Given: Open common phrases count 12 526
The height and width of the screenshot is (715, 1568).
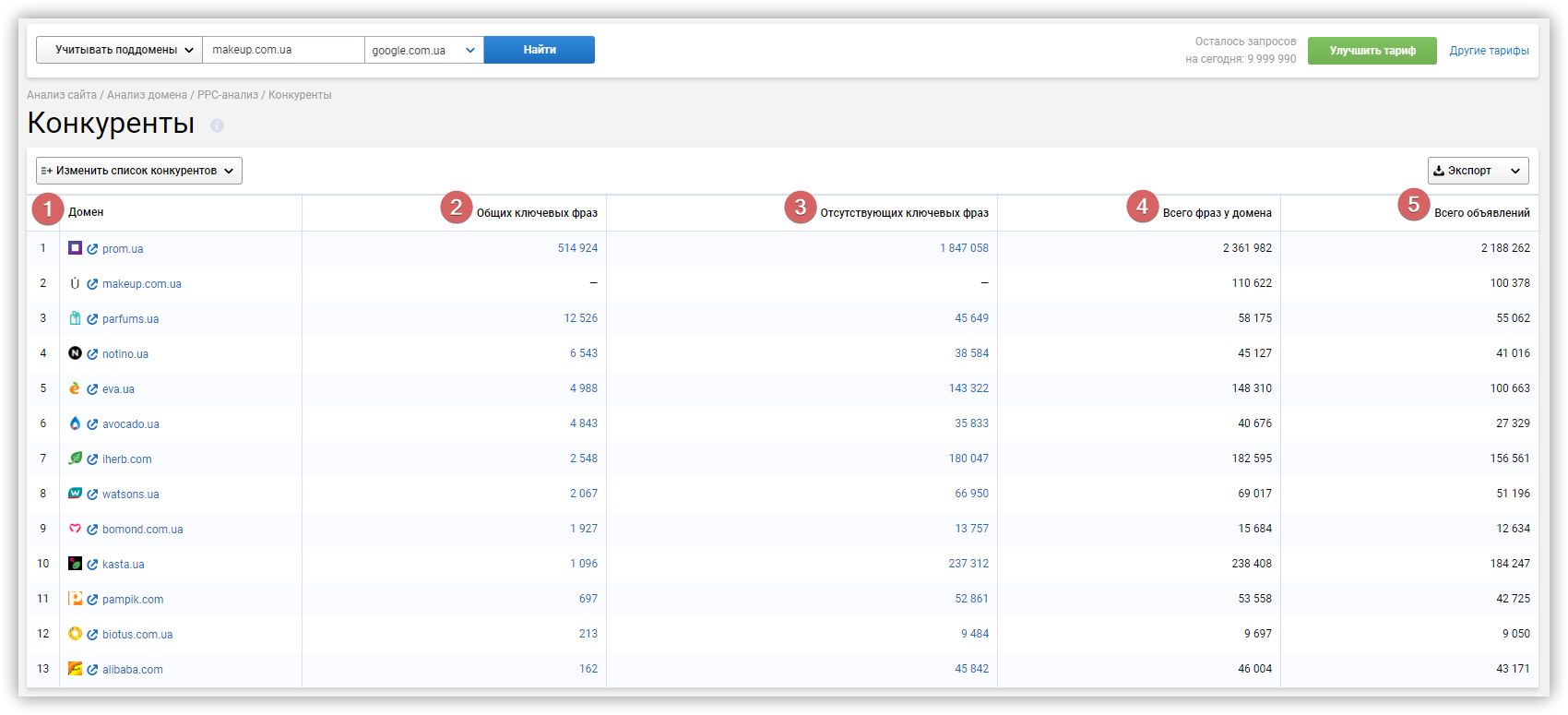Looking at the screenshot, I should [581, 318].
